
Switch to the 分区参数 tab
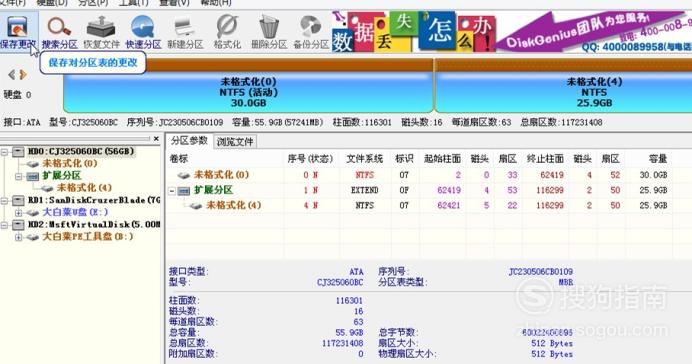(189, 141)
